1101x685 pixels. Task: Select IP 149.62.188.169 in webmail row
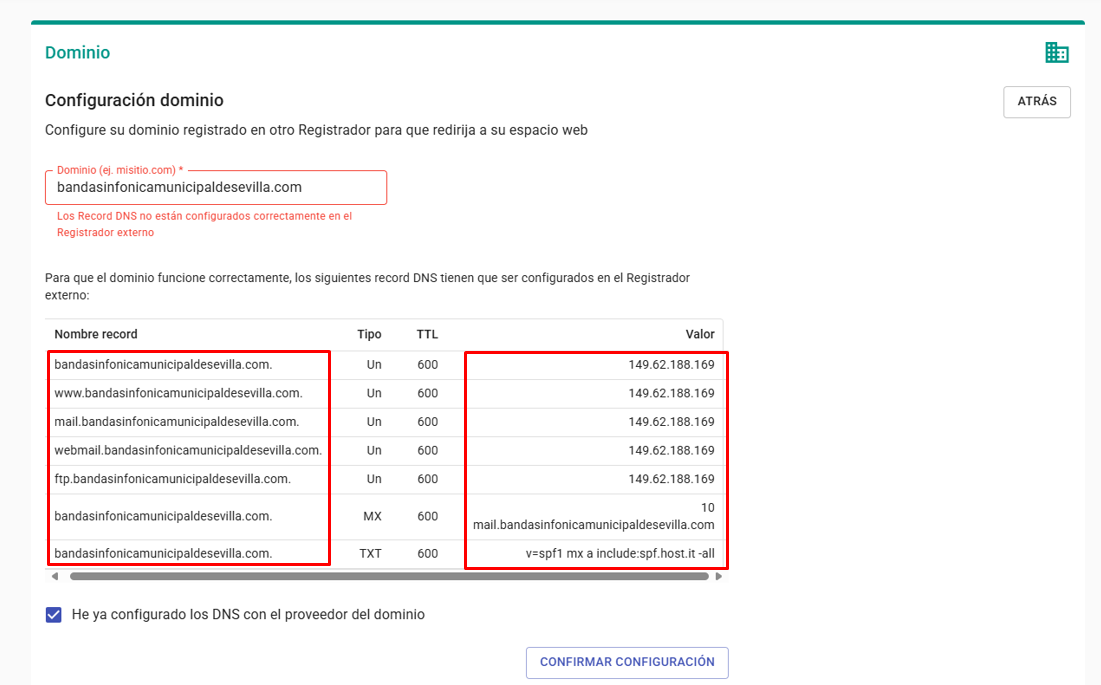point(671,451)
